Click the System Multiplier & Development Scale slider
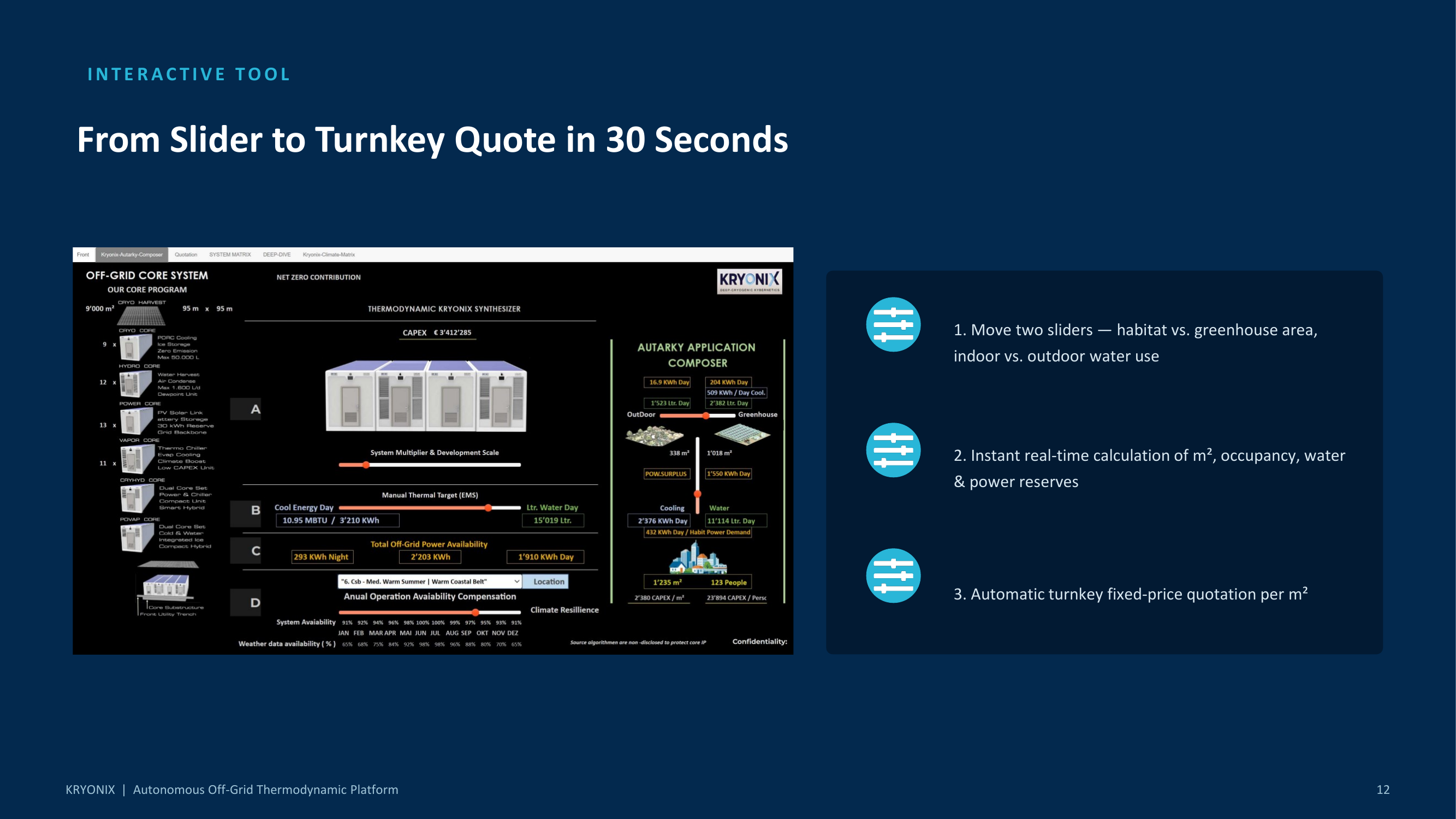This screenshot has height=819, width=1456. pyautogui.click(x=430, y=465)
